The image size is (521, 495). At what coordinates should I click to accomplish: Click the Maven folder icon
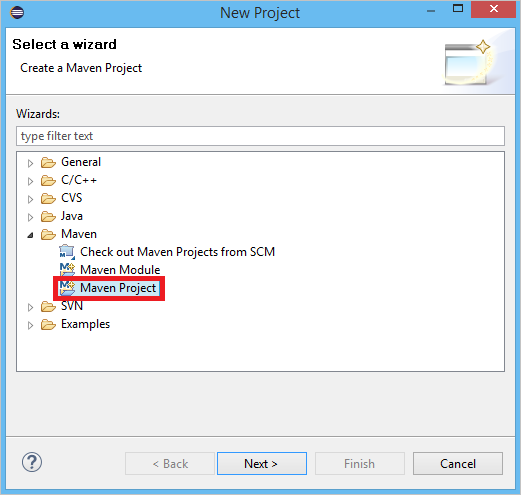click(x=48, y=235)
